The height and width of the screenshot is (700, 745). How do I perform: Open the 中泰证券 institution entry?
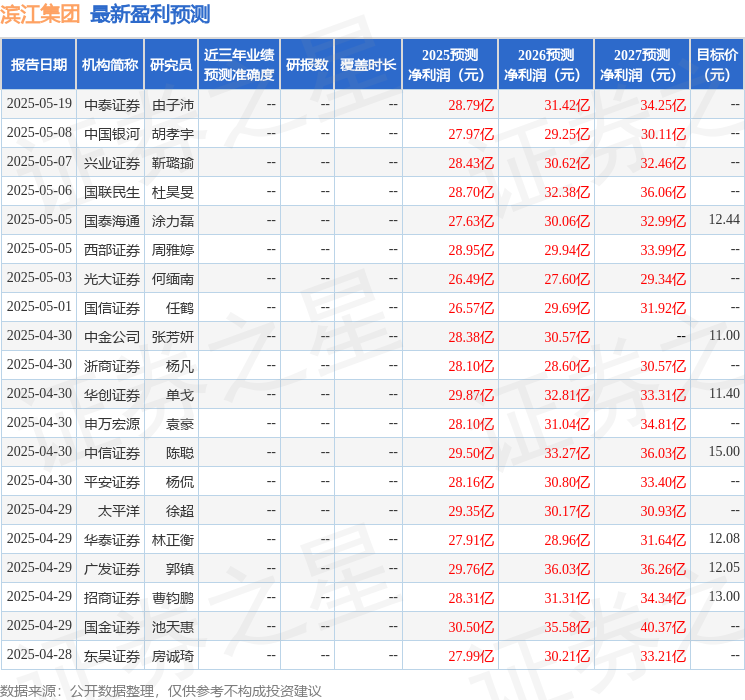point(111,104)
